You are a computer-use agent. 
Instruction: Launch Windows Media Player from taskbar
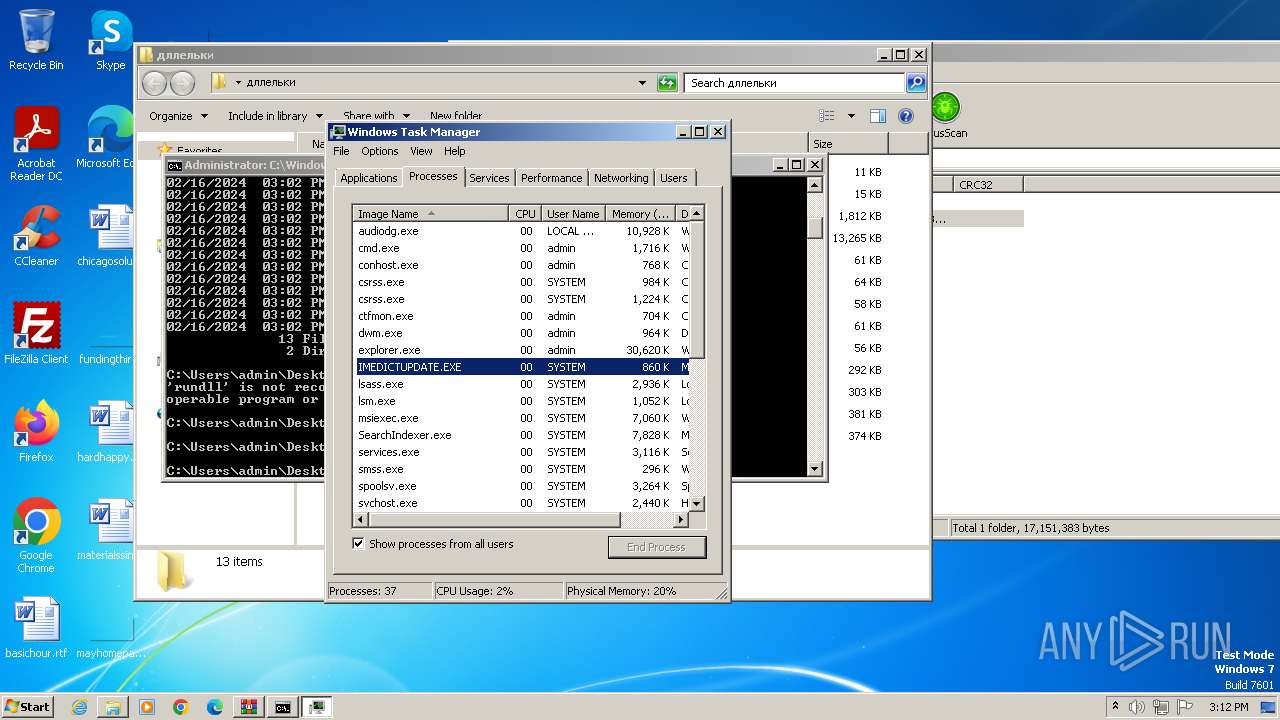147,707
